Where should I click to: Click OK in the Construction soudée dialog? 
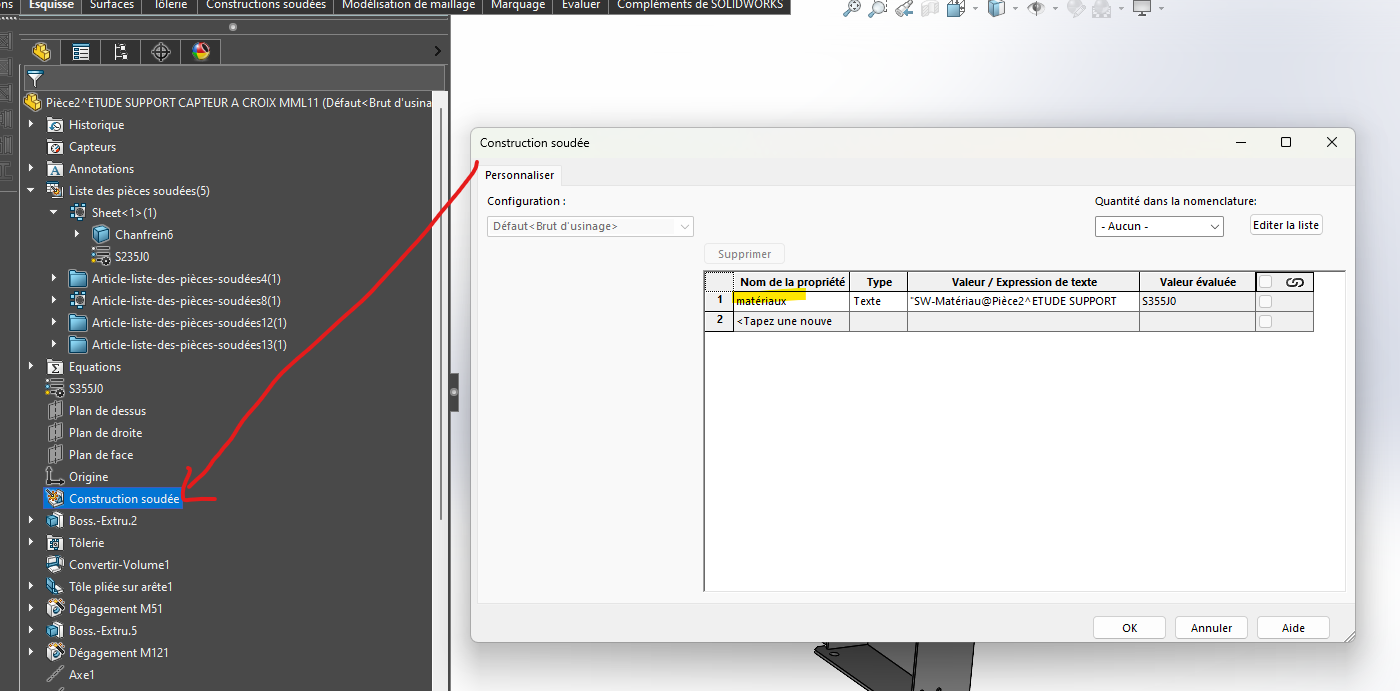(x=1129, y=628)
